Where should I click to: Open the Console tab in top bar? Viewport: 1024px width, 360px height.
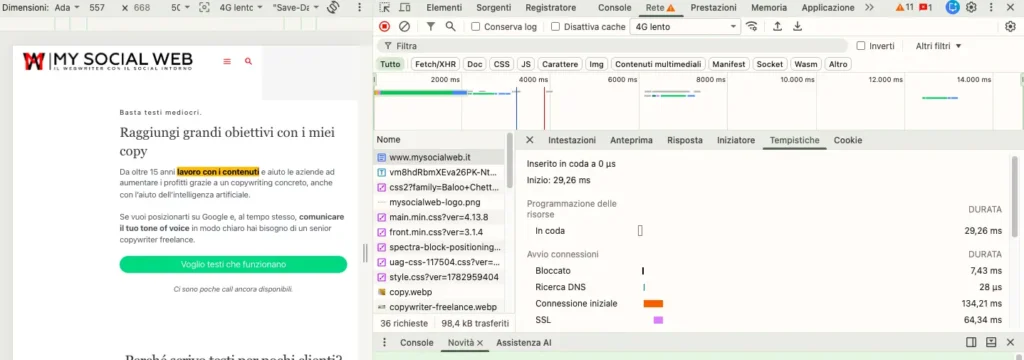615,8
